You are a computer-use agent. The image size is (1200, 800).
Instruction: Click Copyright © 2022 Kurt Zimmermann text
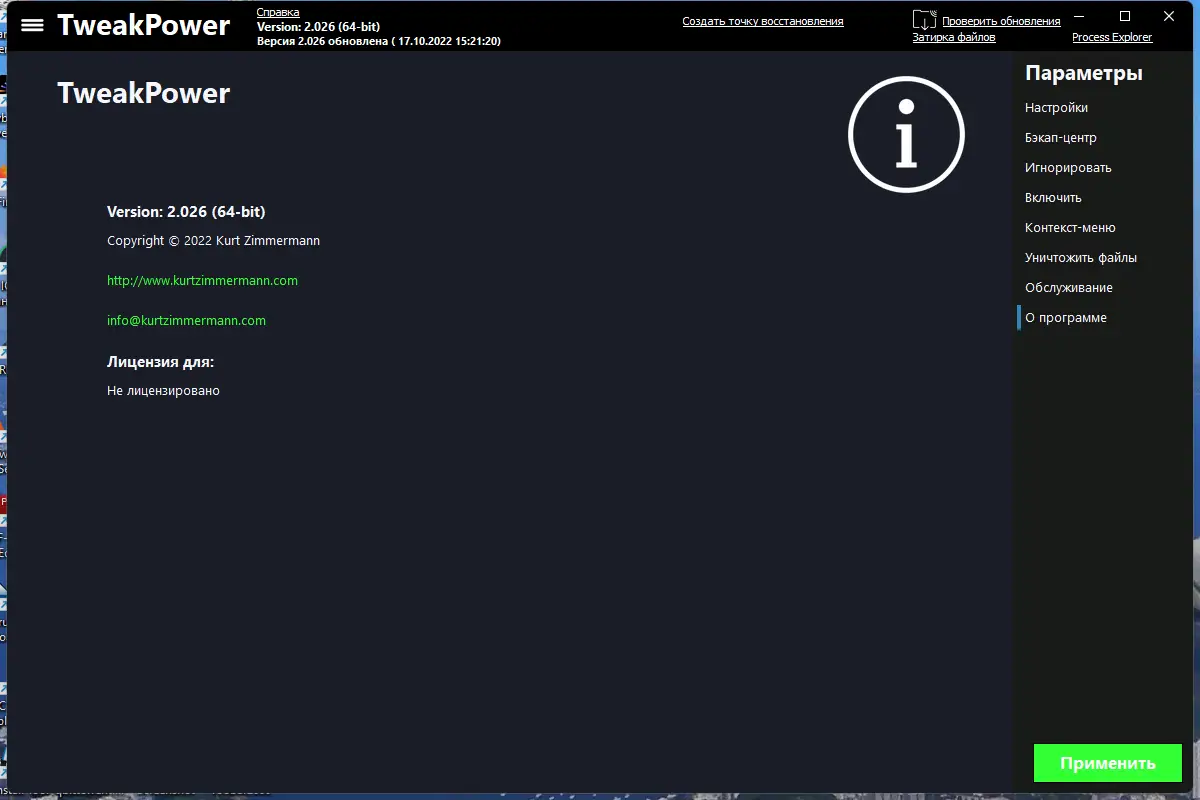(x=213, y=241)
